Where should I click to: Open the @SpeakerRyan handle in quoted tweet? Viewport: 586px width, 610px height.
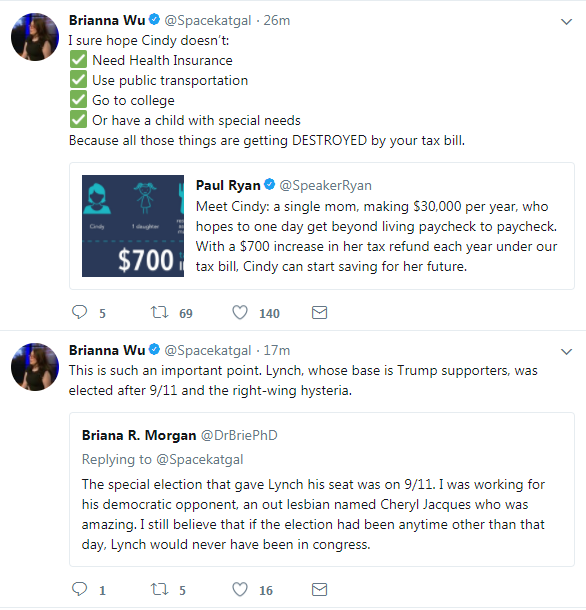click(325, 185)
